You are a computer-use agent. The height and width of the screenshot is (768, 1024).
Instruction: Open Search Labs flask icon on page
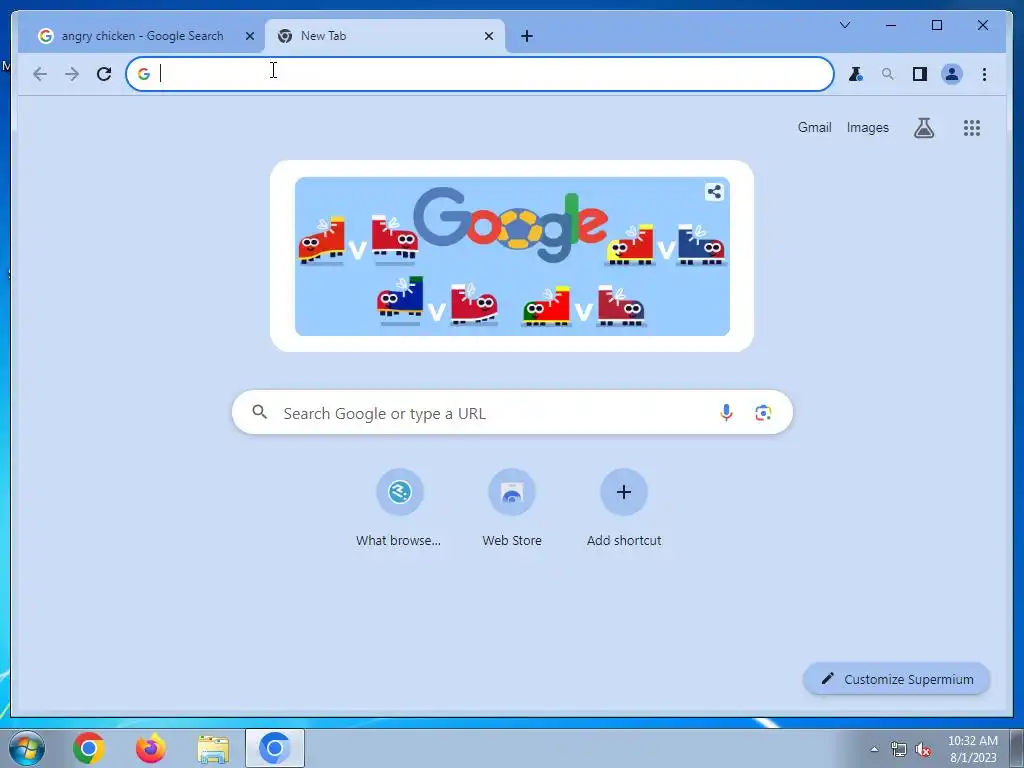[x=923, y=128]
